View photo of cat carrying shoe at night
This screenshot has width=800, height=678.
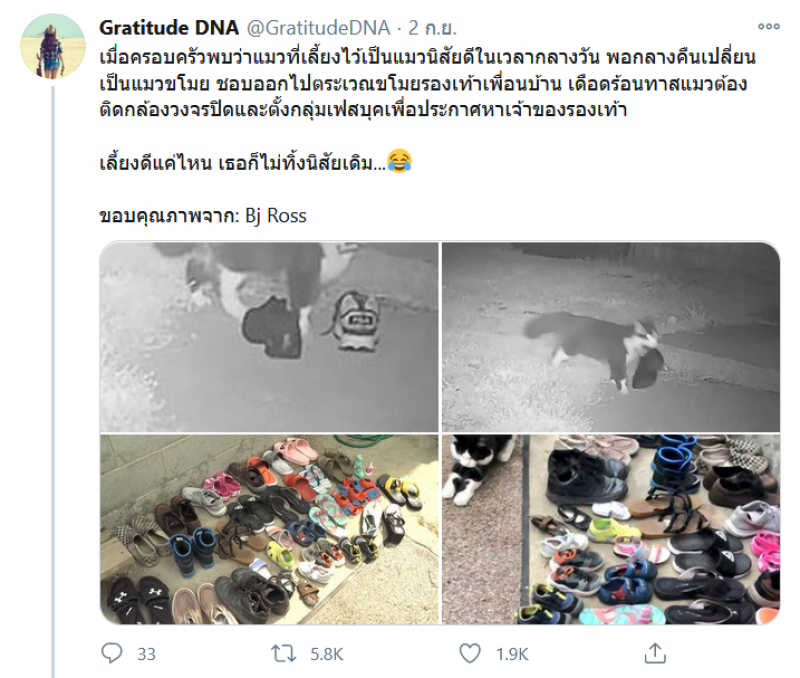[611, 337]
